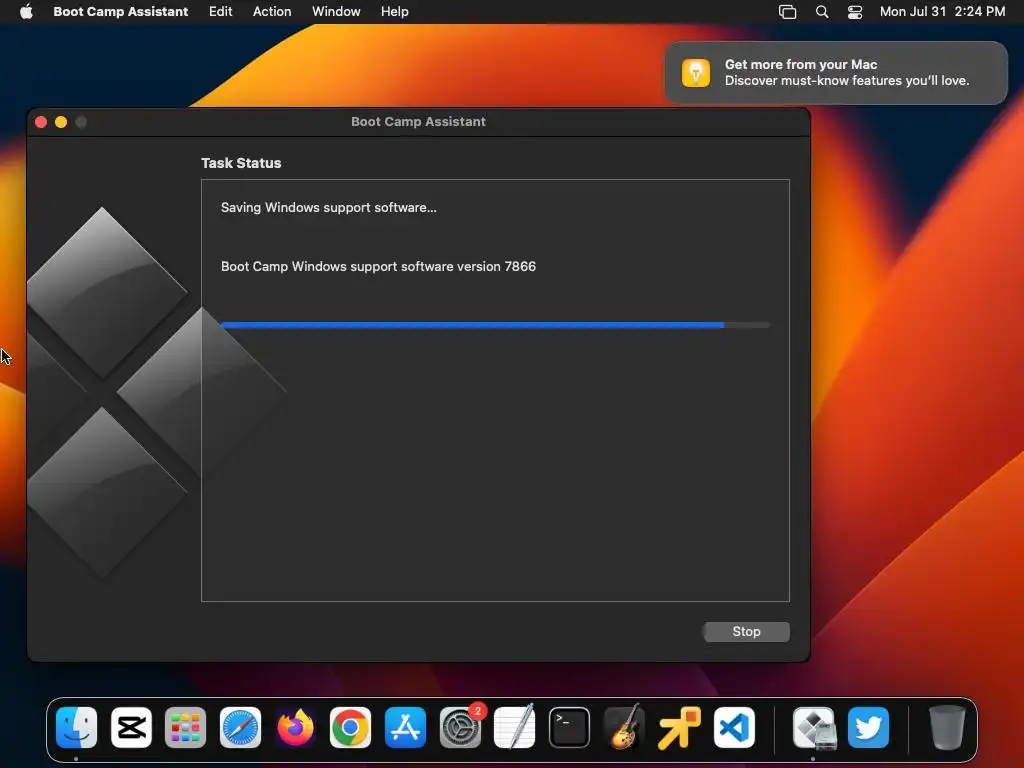
Task: Open GarageBand guitar icon
Action: tap(624, 728)
